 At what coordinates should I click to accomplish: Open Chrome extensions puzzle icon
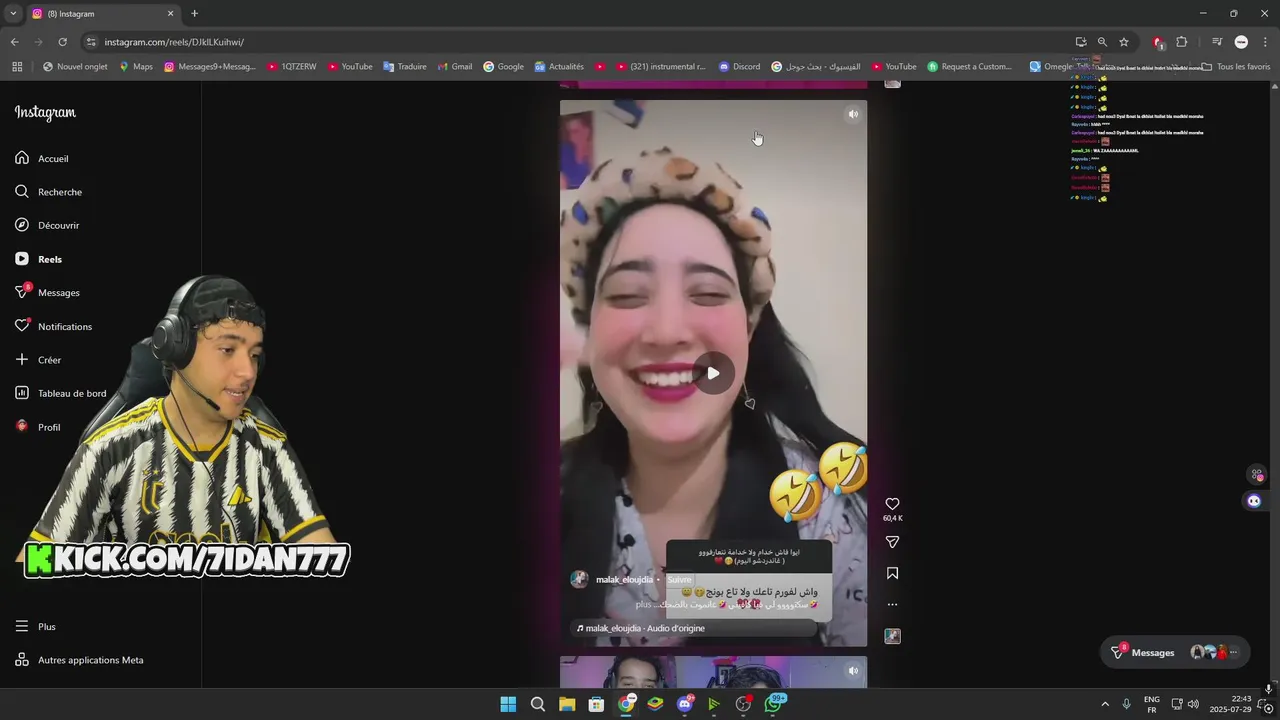click(x=1181, y=42)
